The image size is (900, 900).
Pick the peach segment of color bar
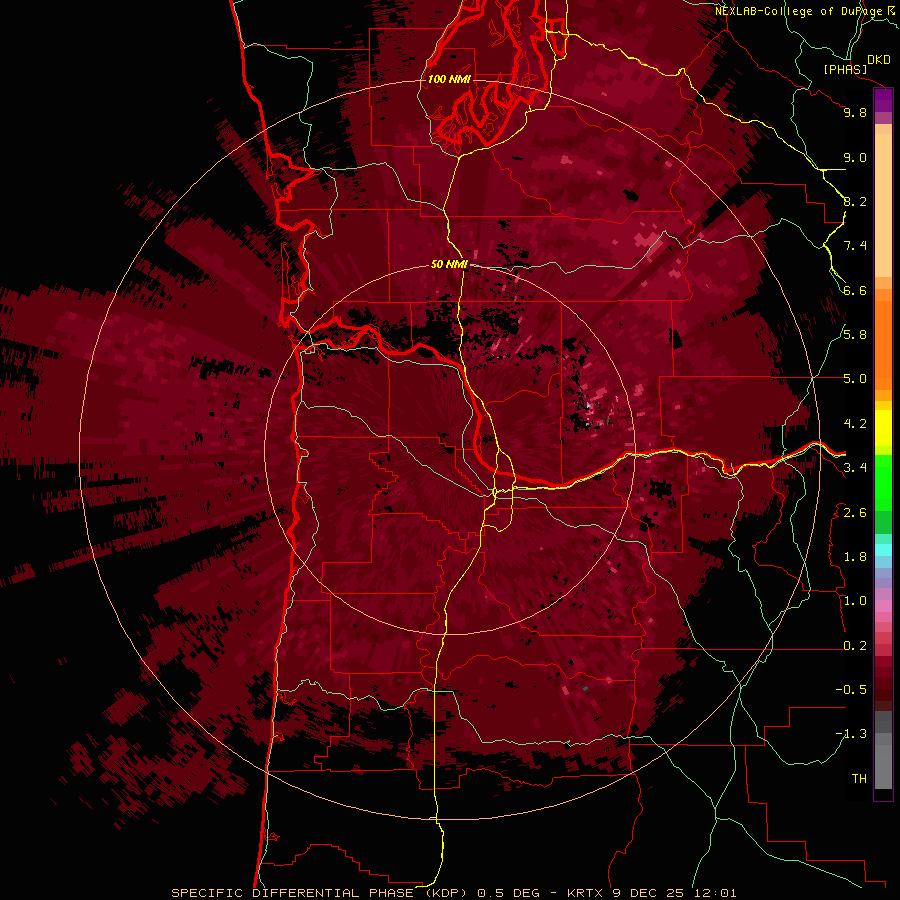(883, 205)
